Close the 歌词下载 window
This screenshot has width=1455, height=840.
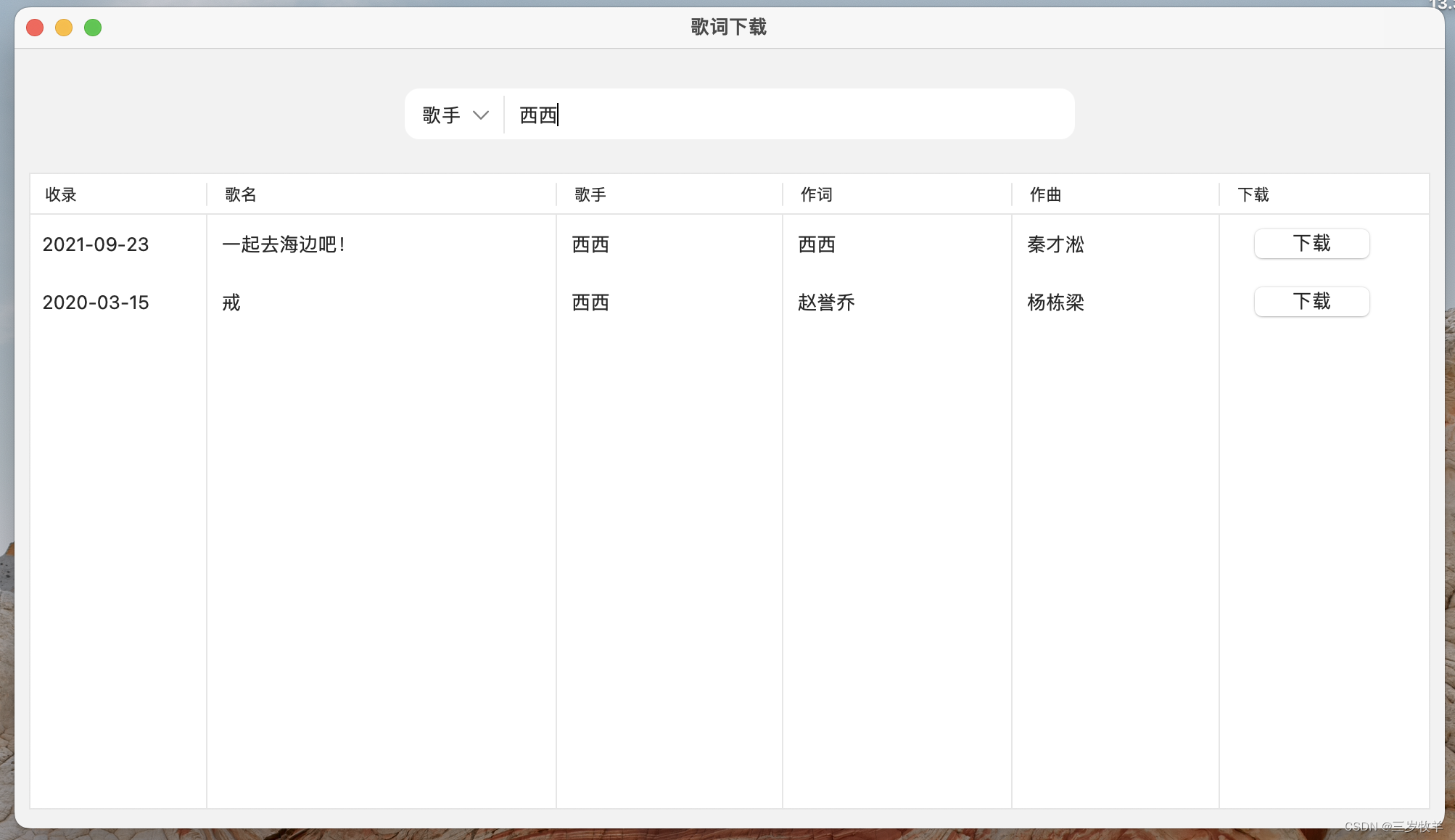(x=35, y=28)
